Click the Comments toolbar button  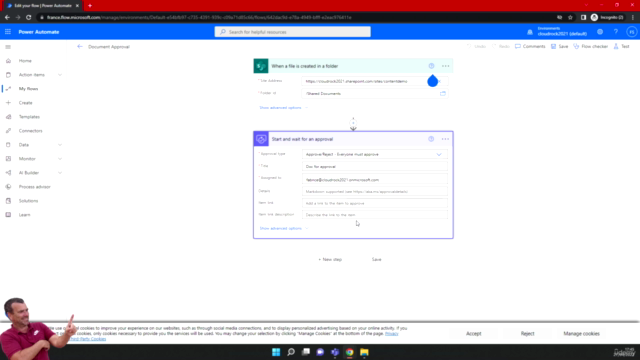pyautogui.click(x=530, y=47)
